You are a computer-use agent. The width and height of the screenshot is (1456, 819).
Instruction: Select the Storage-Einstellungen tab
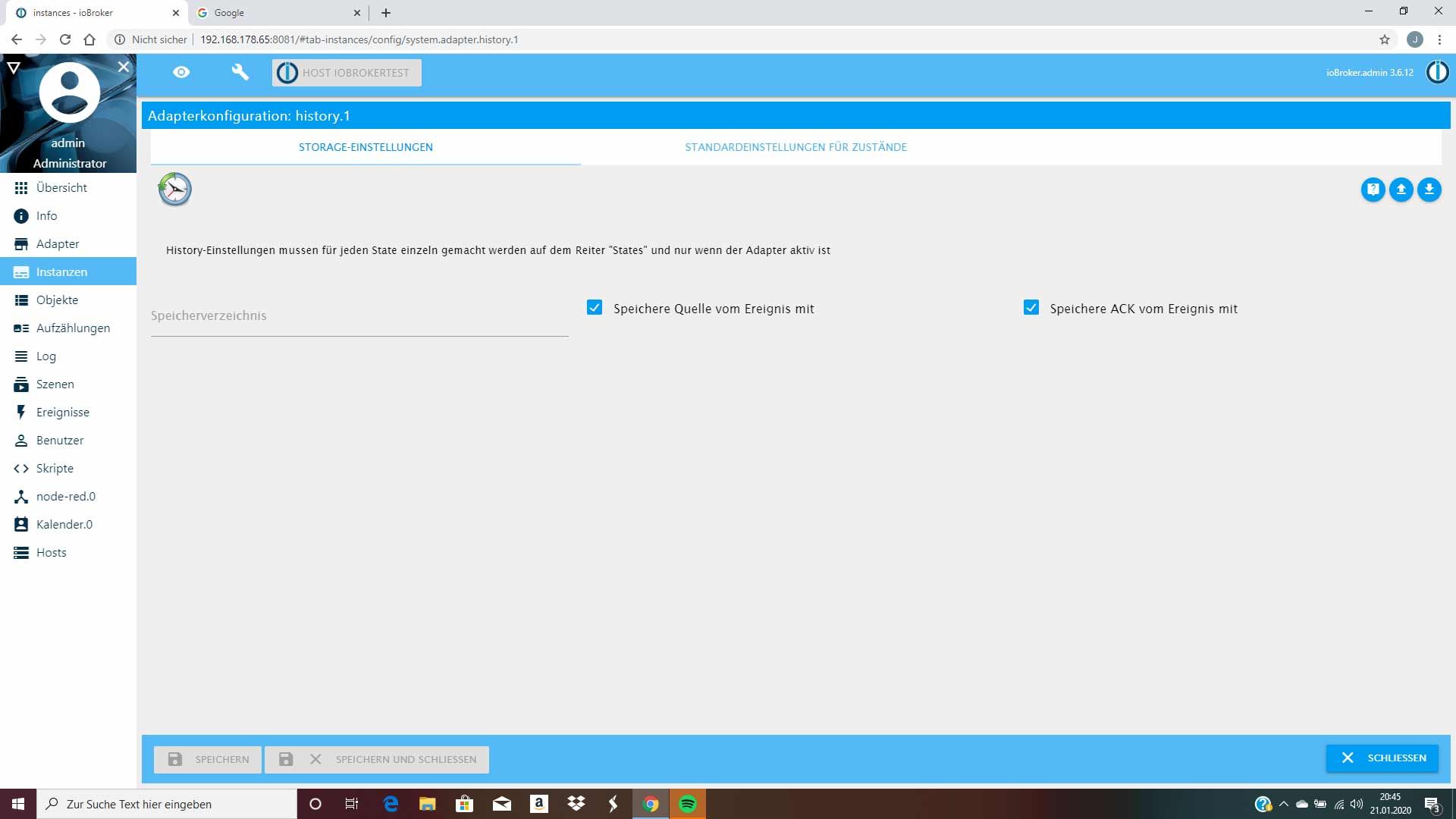tap(366, 147)
